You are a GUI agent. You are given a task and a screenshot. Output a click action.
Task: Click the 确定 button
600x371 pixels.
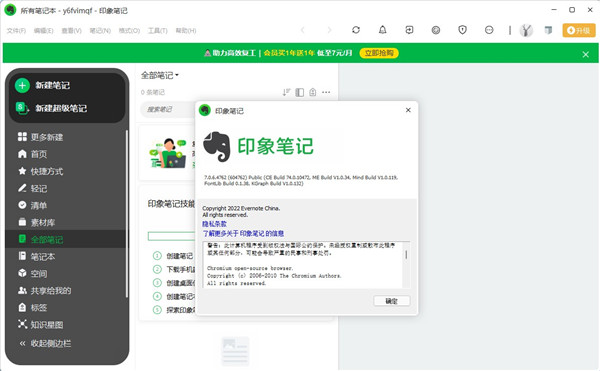391,301
